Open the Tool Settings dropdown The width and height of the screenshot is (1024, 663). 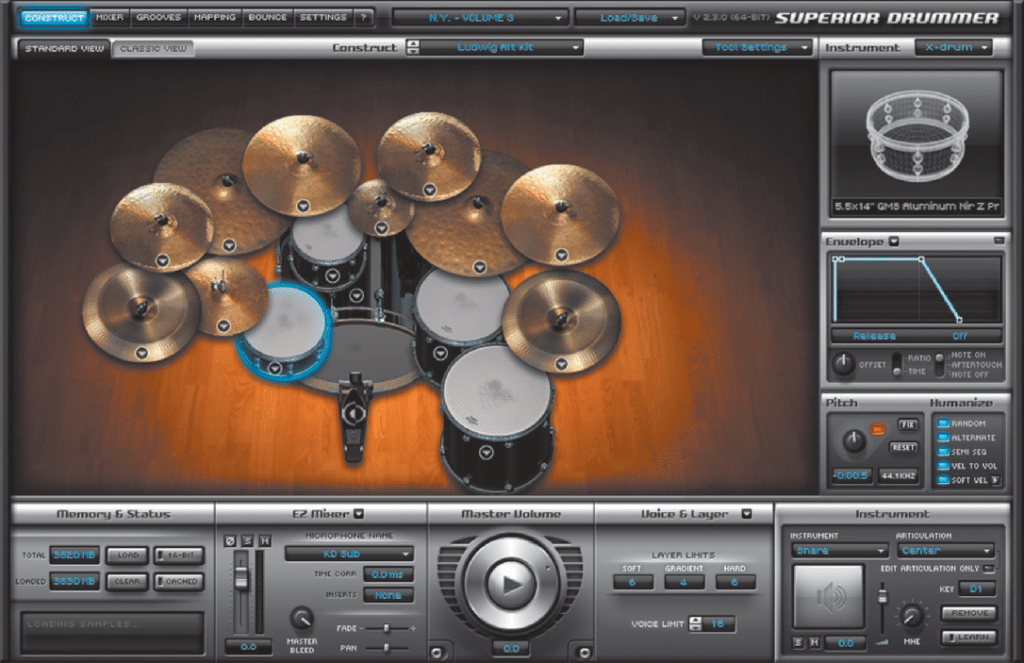[x=757, y=47]
